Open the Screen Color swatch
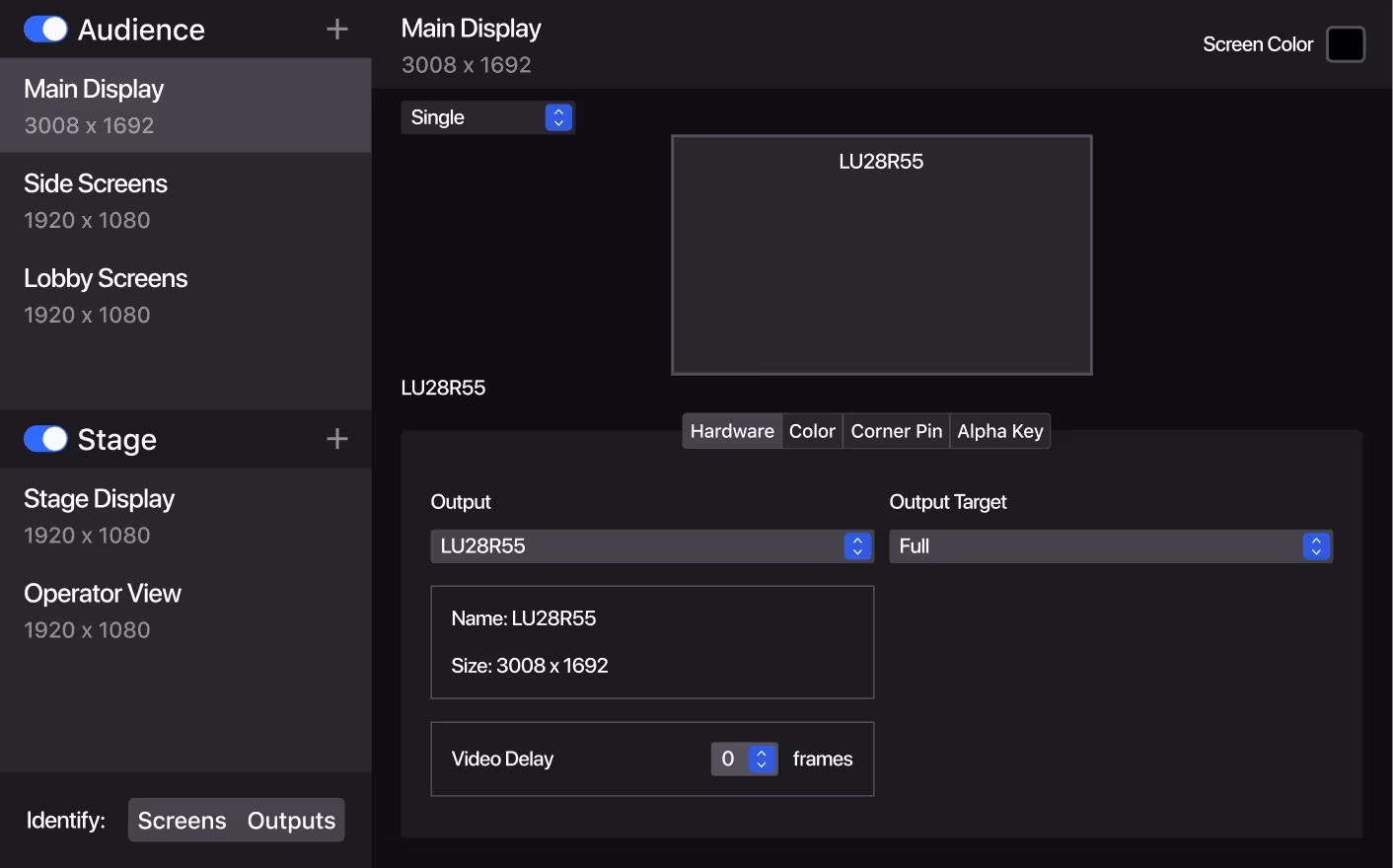 click(1345, 44)
